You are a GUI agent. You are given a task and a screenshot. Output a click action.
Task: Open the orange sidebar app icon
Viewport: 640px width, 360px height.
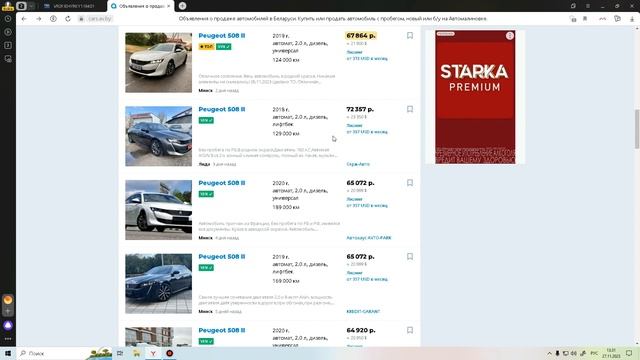coord(8,300)
